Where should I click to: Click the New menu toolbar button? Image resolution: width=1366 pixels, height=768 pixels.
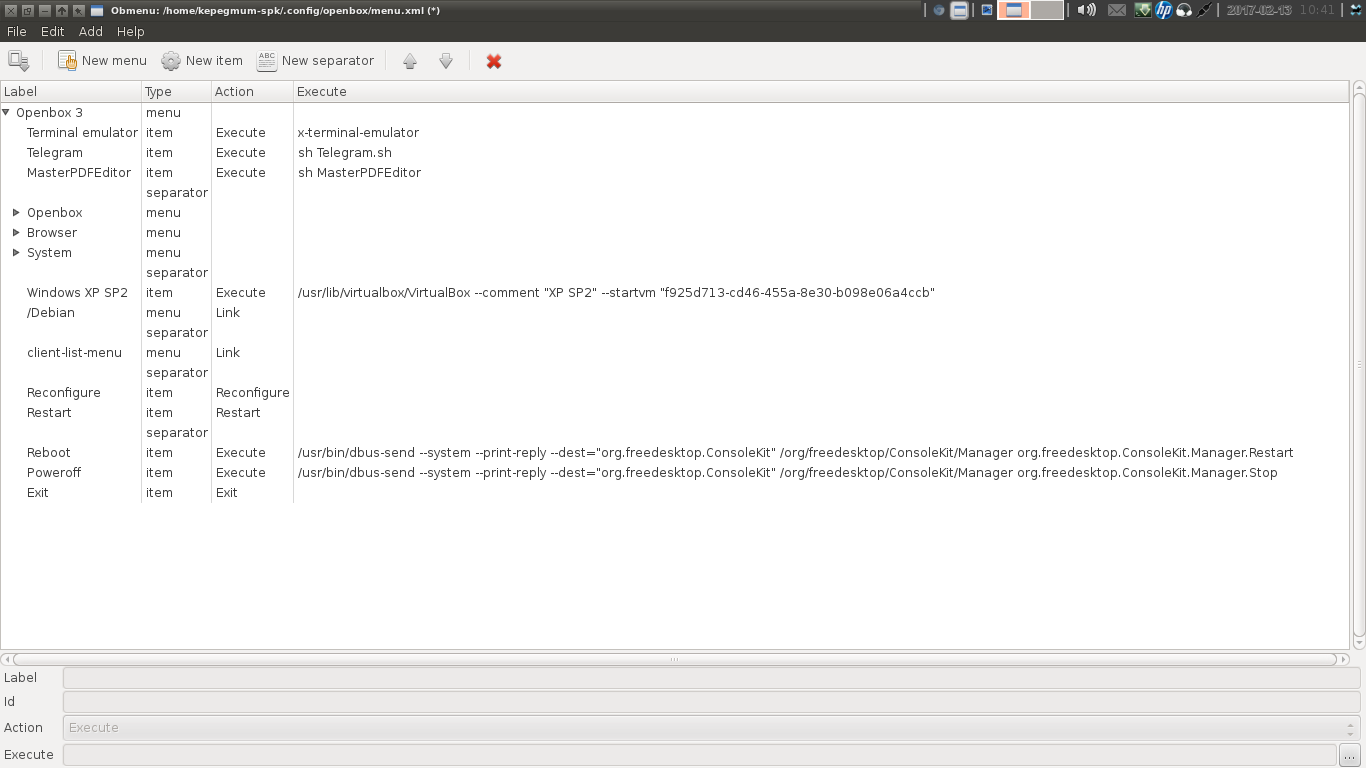click(102, 61)
